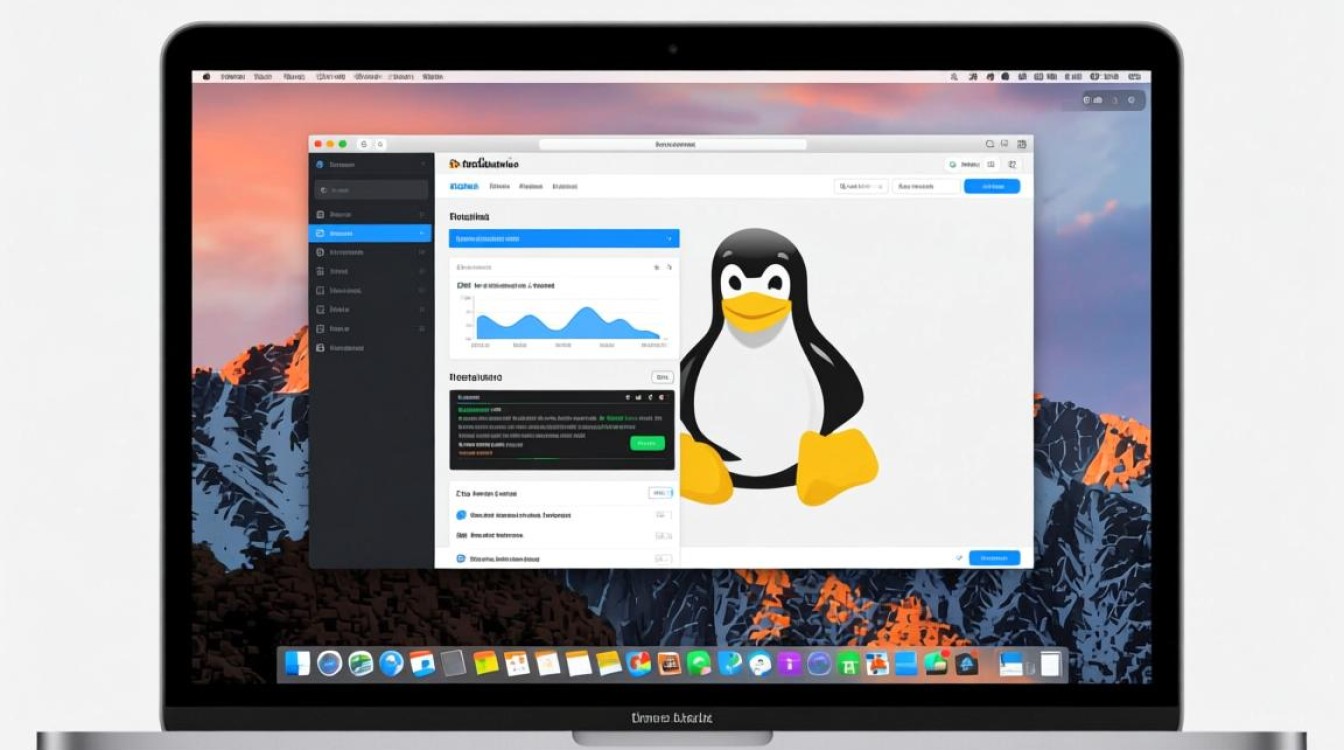Open the Apple menu in the menu bar

tap(208, 74)
